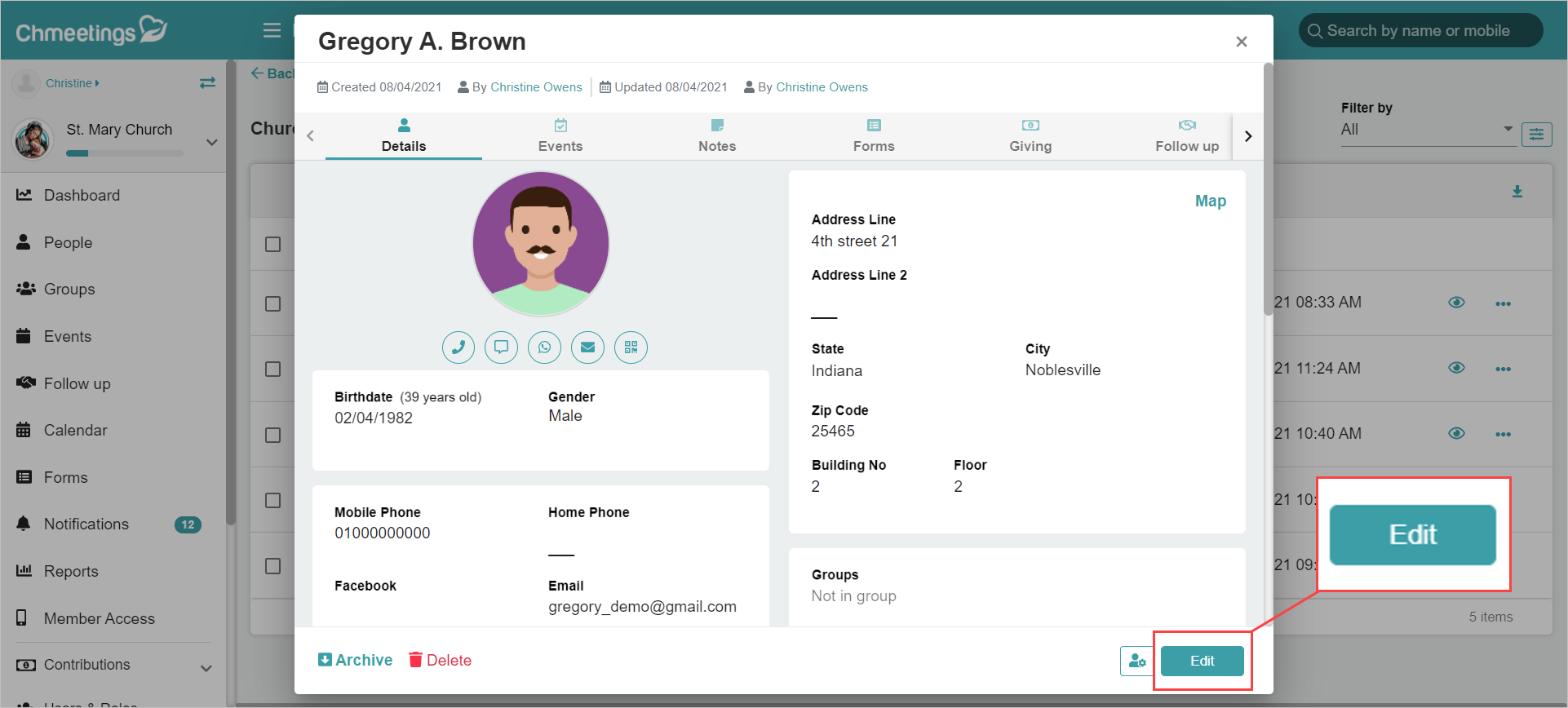The height and width of the screenshot is (708, 1568).
Task: Archive Gregory's profile
Action: coord(355,660)
